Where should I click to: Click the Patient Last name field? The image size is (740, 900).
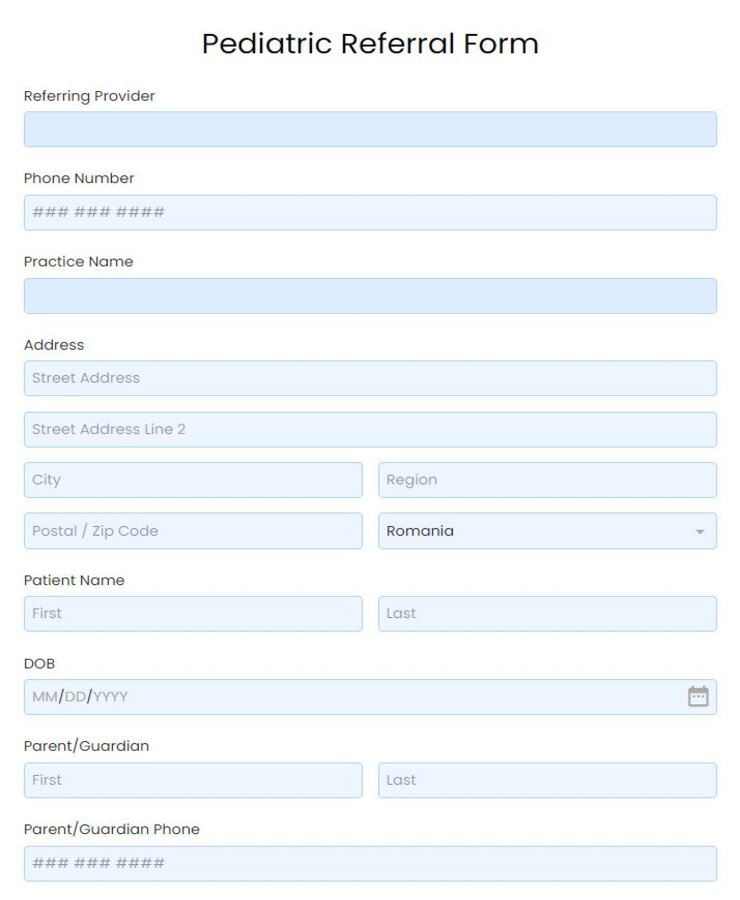tap(546, 613)
